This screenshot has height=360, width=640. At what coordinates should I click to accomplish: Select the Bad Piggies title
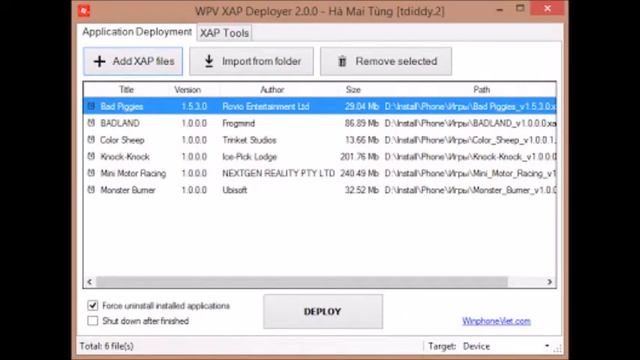pyautogui.click(x=122, y=107)
